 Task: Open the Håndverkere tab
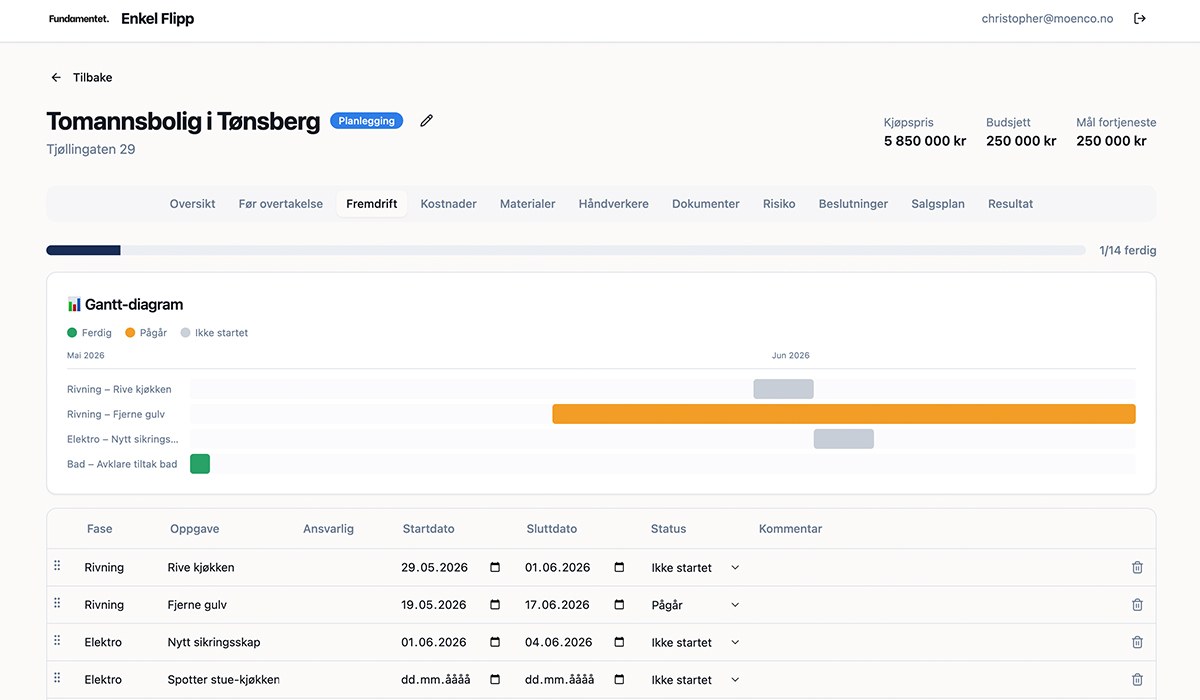pos(613,204)
